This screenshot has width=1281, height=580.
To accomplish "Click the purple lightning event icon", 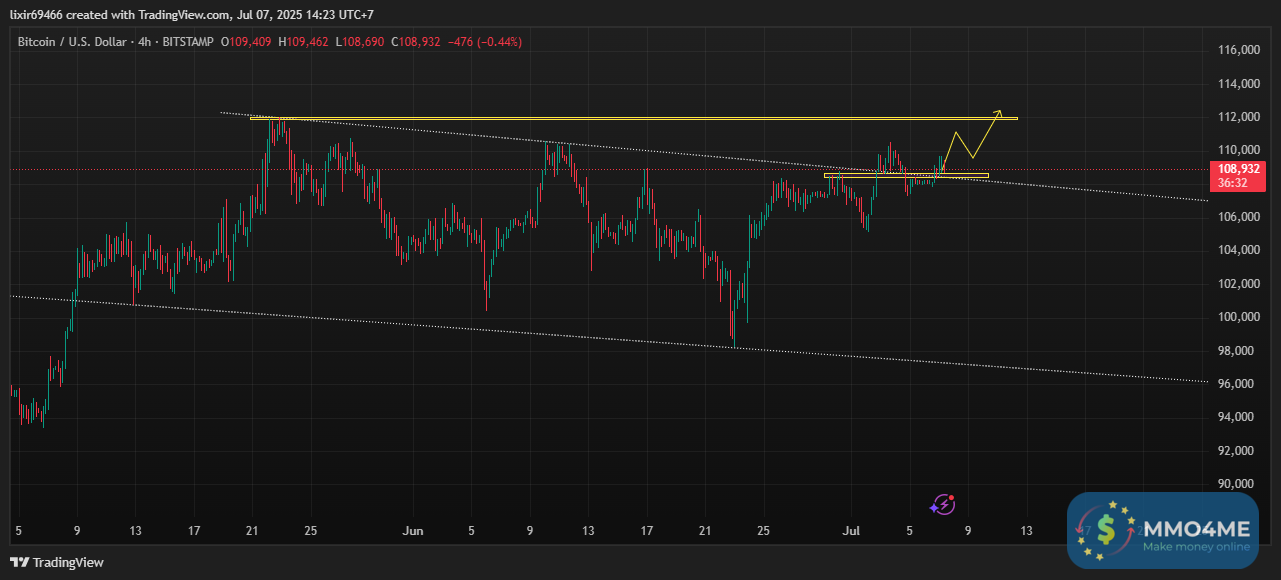I will [x=943, y=505].
